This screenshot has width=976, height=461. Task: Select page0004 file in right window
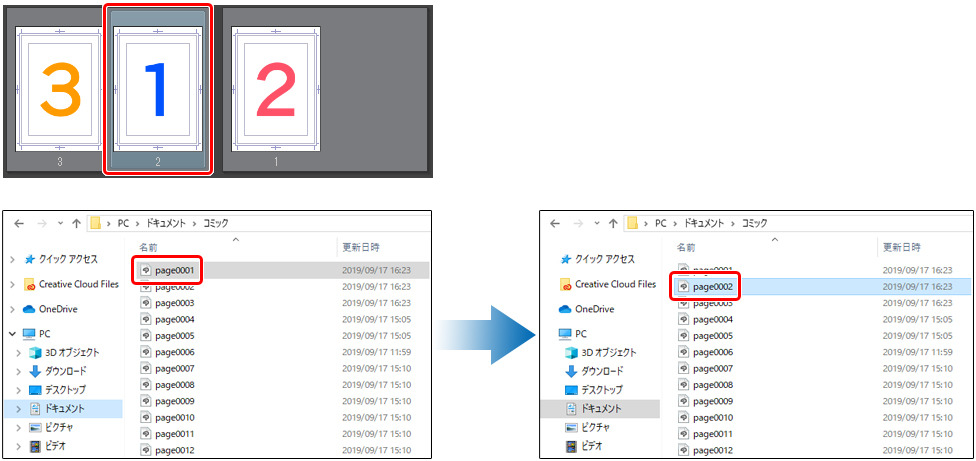(x=712, y=319)
